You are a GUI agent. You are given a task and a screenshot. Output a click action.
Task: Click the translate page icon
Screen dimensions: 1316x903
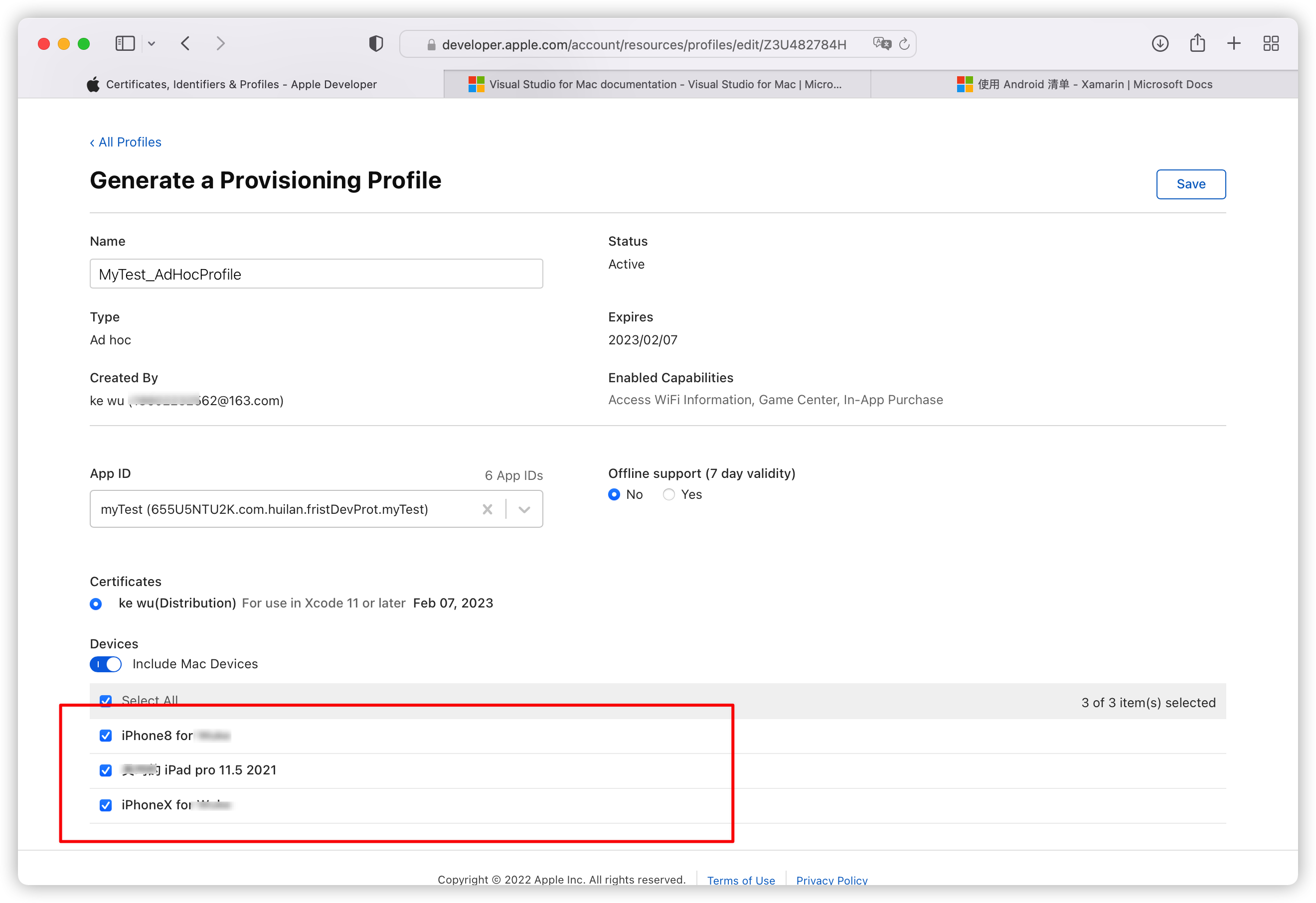pyautogui.click(x=882, y=43)
